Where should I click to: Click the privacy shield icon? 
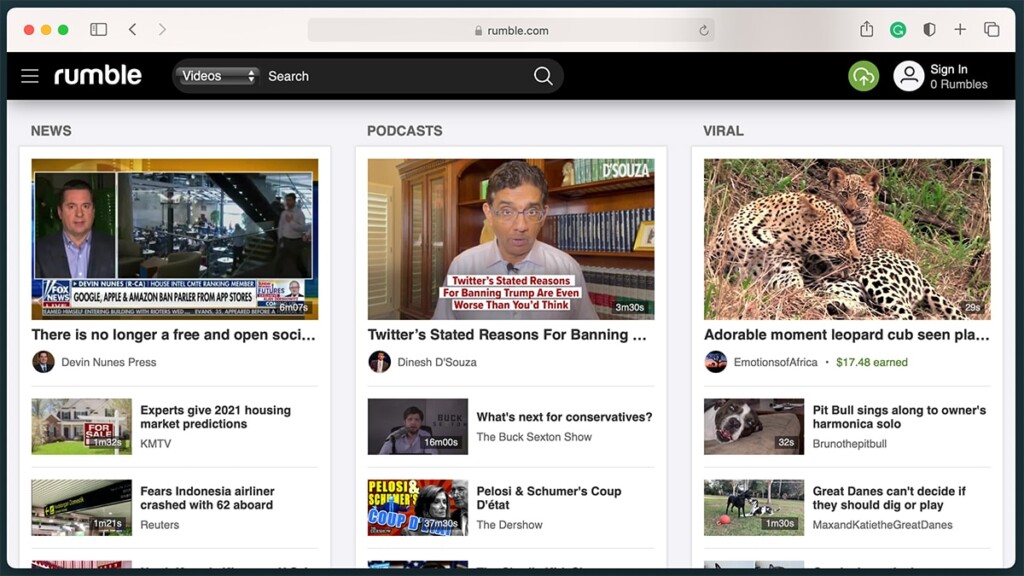click(929, 29)
